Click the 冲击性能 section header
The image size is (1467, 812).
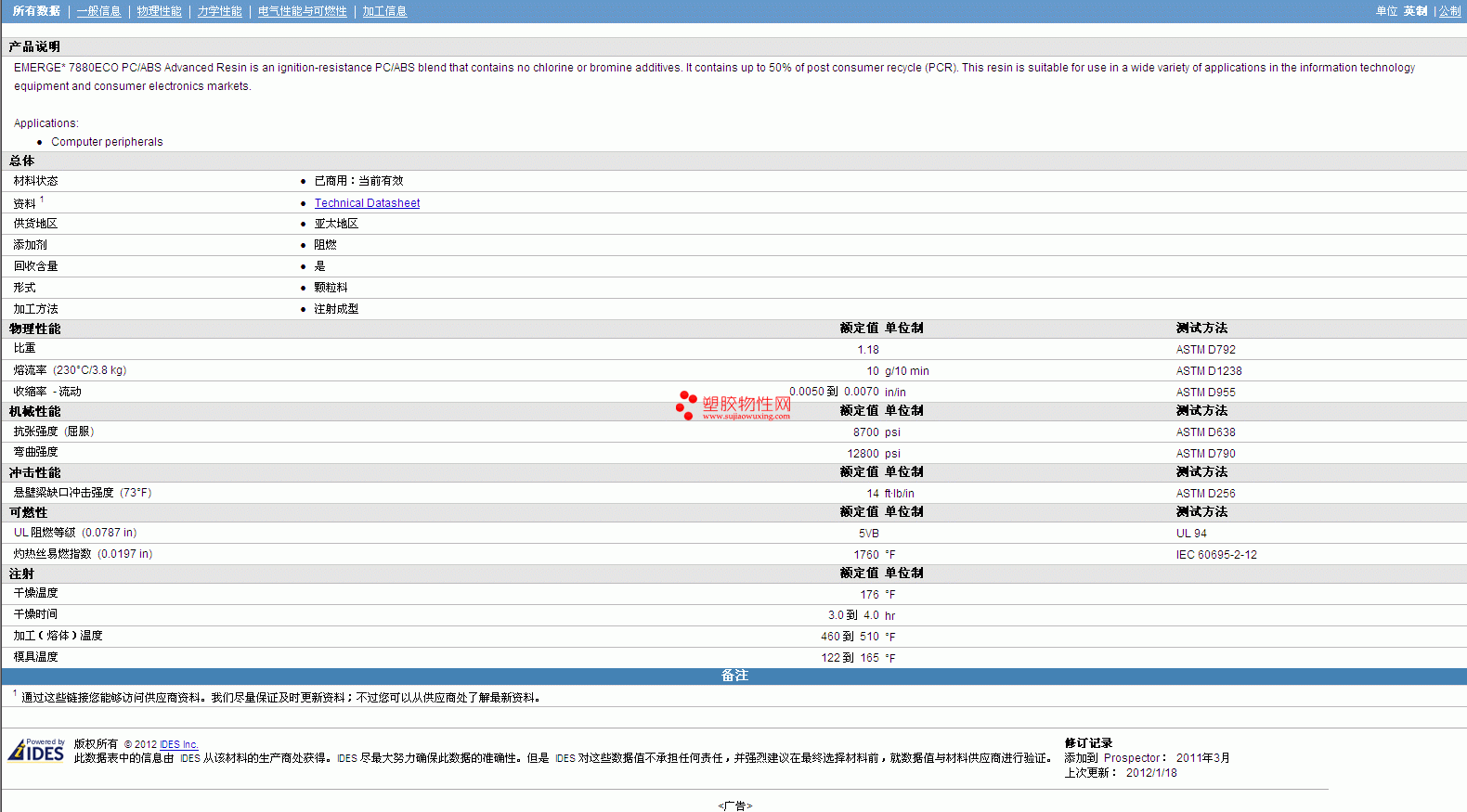click(34, 472)
